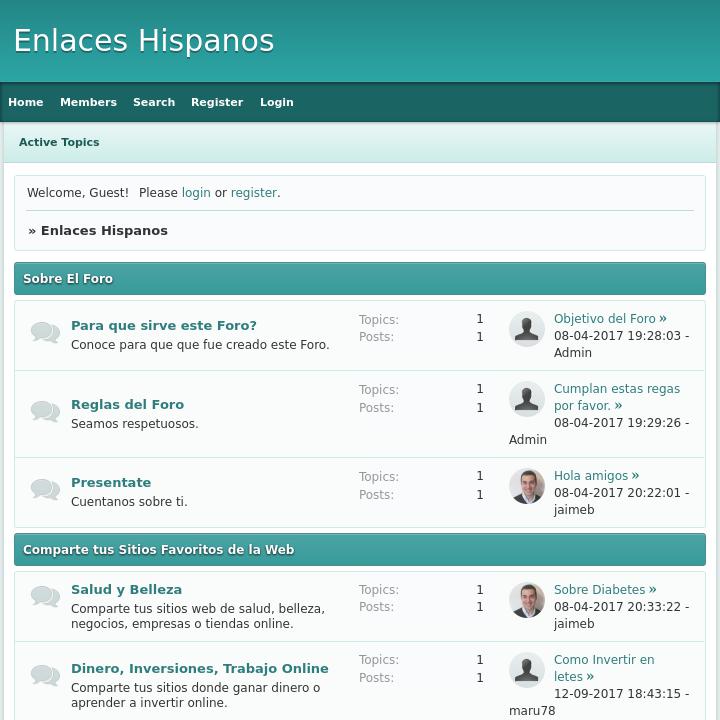Switch to the Active Topics tab
The height and width of the screenshot is (720, 720).
(59, 142)
